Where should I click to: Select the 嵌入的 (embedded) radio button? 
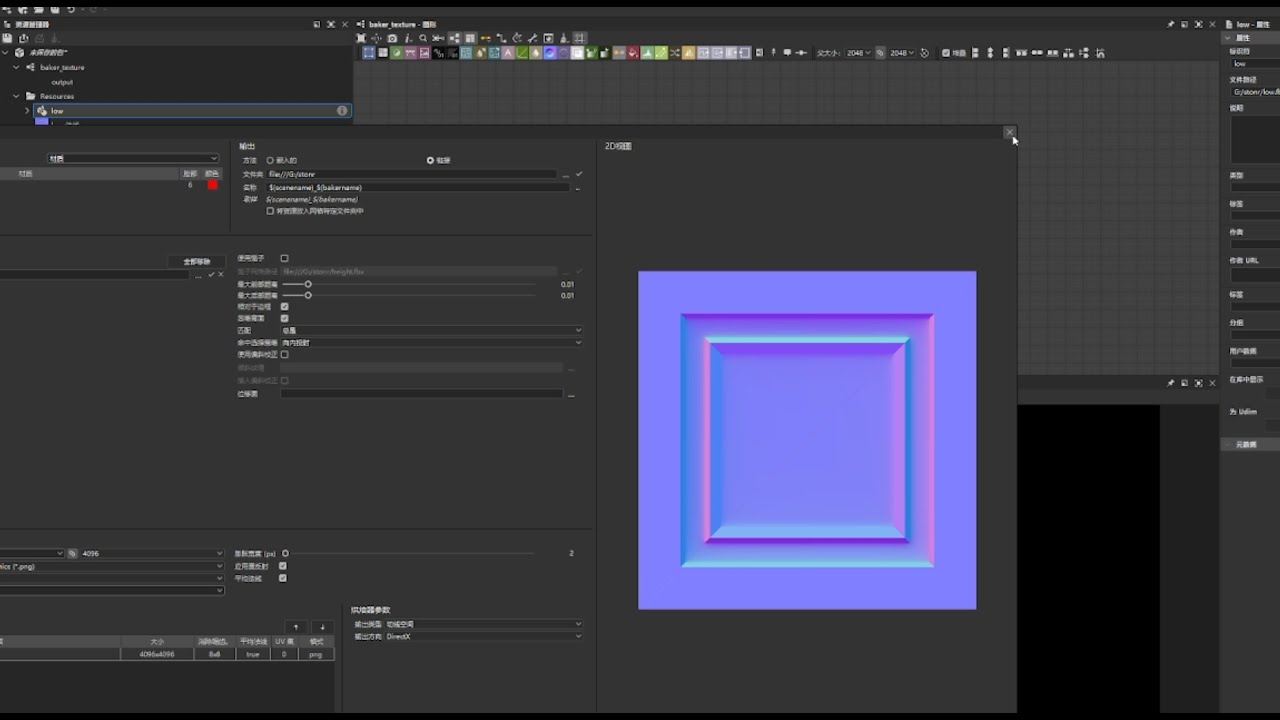(270, 160)
